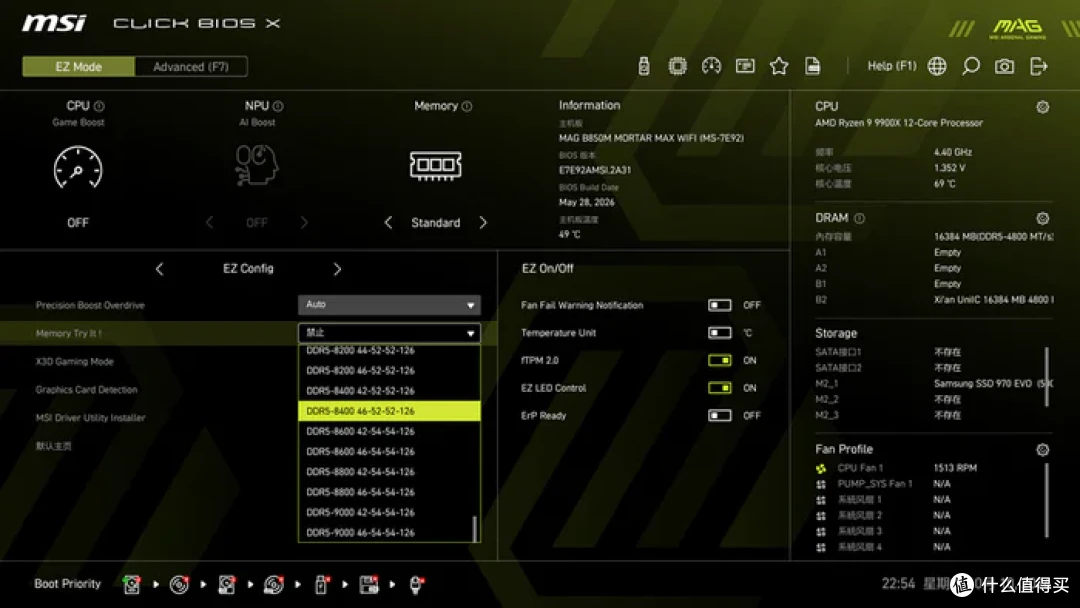Click the CPU chip toolbar icon
This screenshot has height=608, width=1080.
678,66
